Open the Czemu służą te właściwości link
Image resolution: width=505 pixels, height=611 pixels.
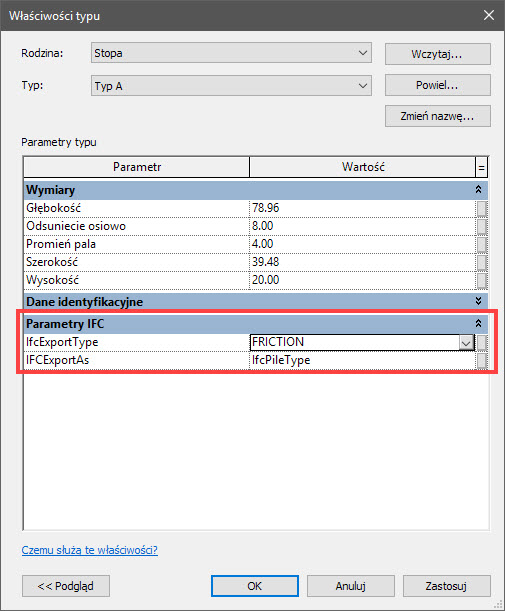tap(90, 550)
